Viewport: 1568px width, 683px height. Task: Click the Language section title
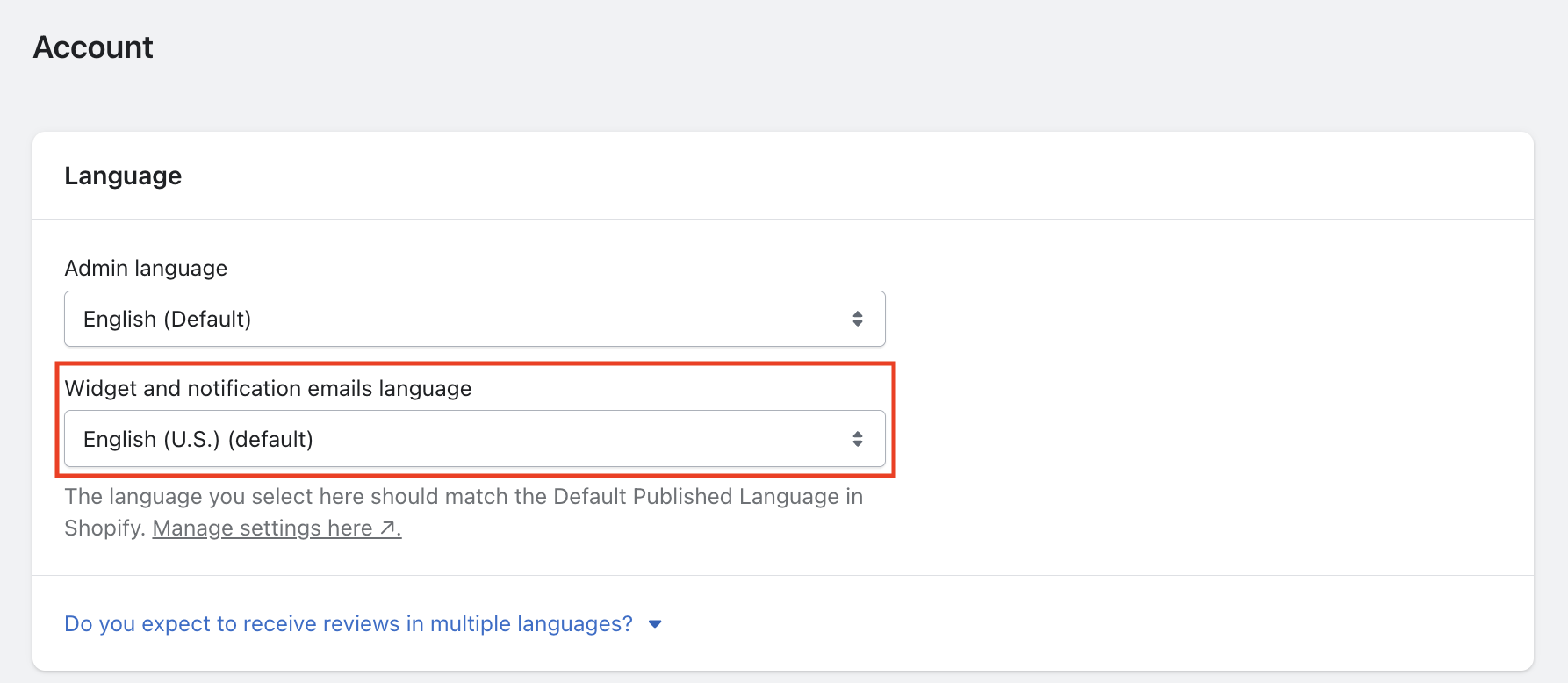point(123,176)
